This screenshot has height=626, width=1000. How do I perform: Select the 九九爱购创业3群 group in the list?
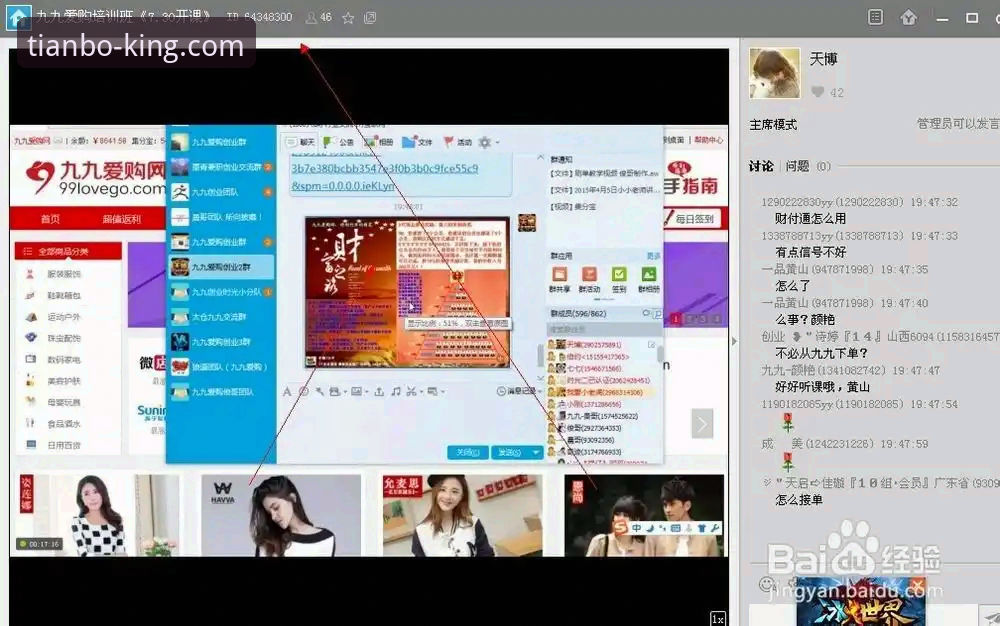221,342
